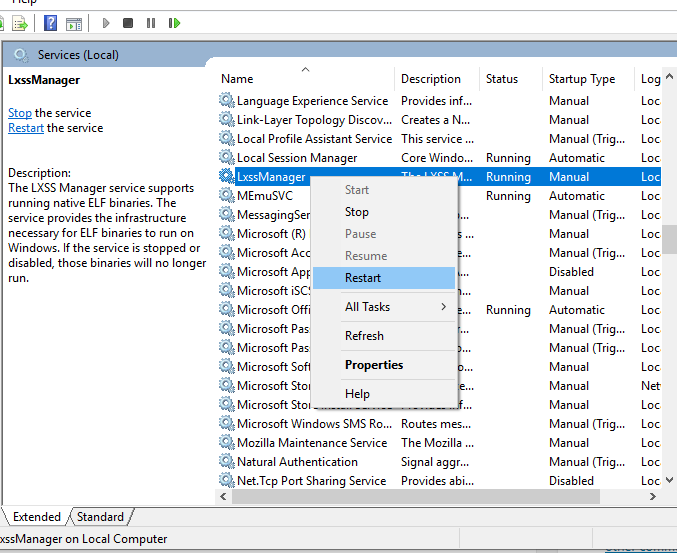Click the horizontal scroll right arrow

pyautogui.click(x=653, y=496)
